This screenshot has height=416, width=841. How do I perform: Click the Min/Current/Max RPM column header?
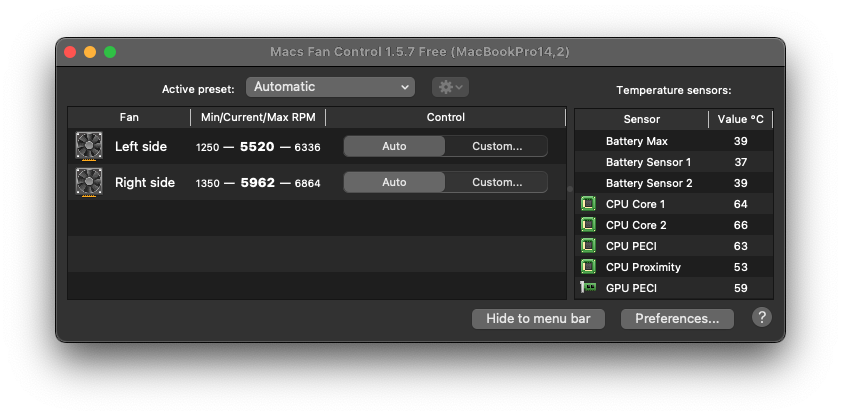point(258,117)
